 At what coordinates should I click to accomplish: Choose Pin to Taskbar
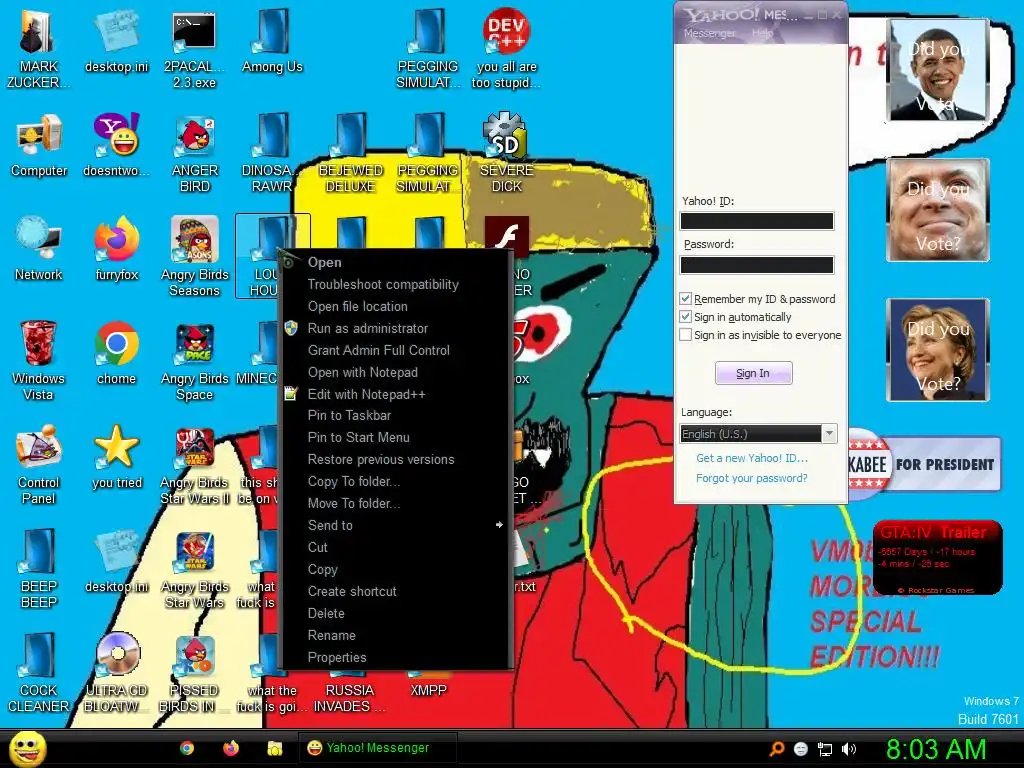coord(396,415)
